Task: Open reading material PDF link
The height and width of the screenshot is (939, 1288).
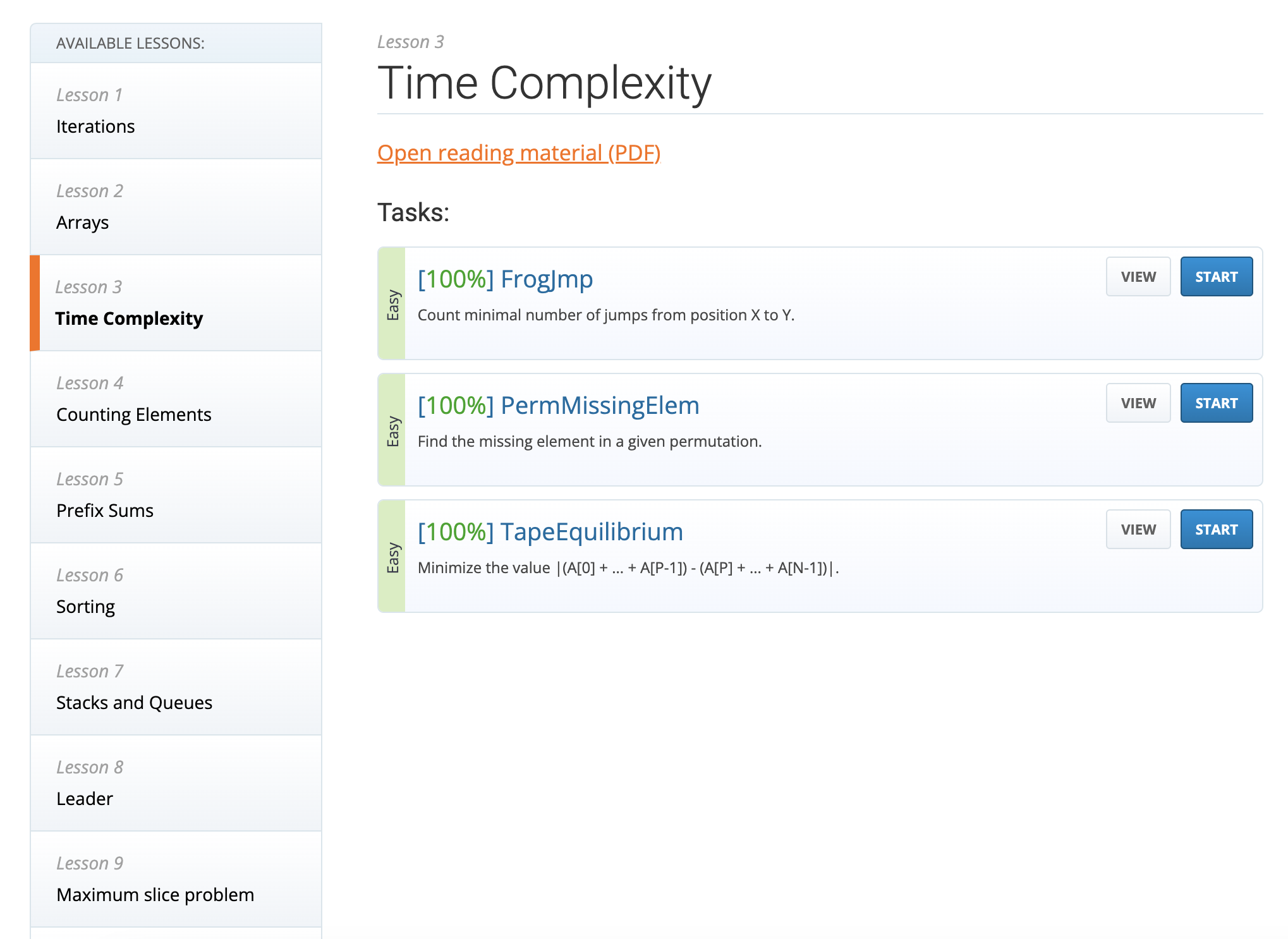Action: coord(518,153)
